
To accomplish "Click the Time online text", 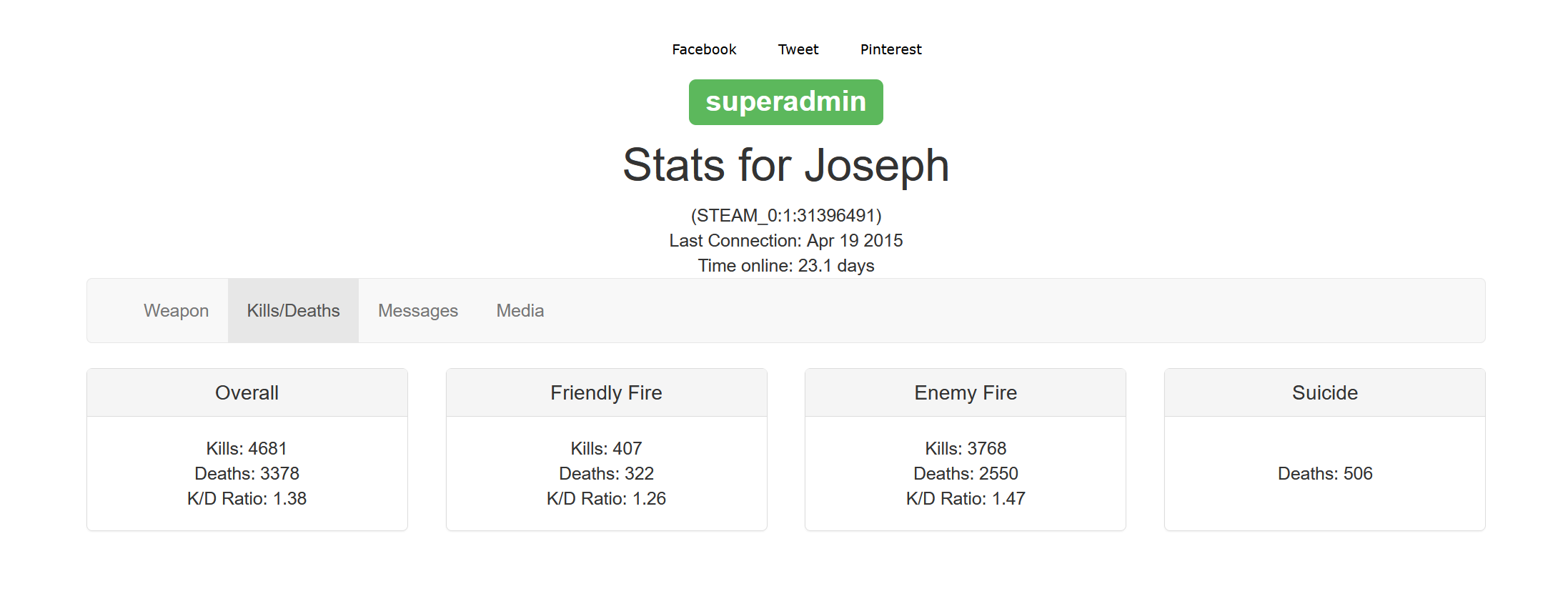I will click(785, 266).
